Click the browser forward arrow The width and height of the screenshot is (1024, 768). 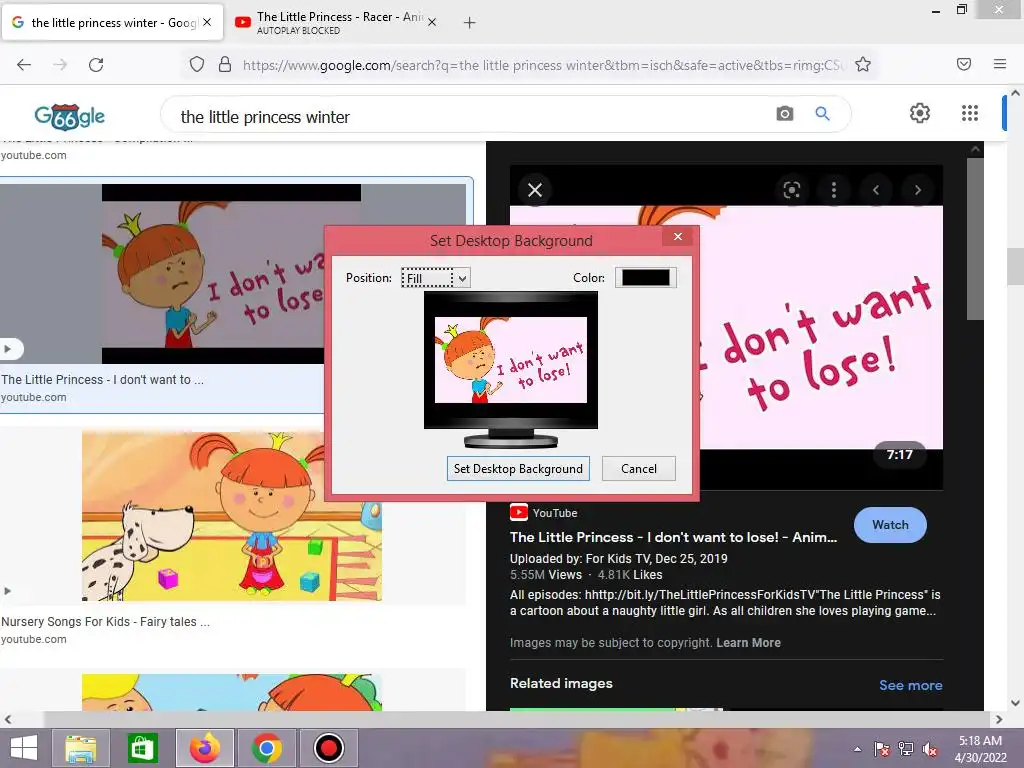click(x=60, y=65)
